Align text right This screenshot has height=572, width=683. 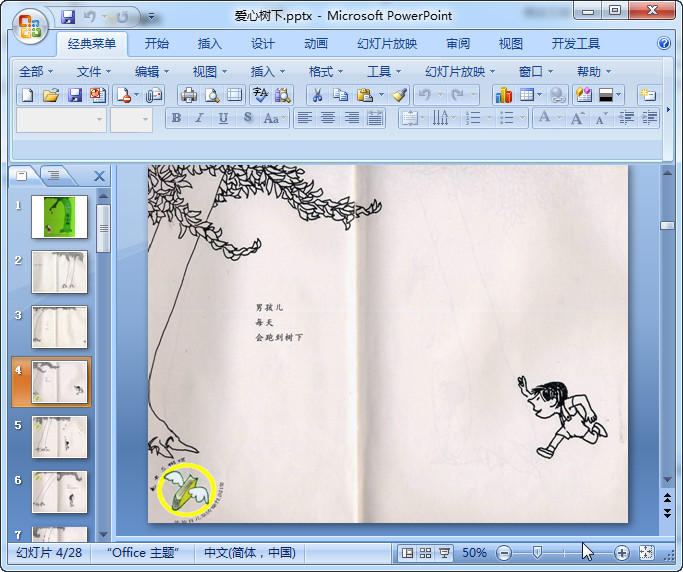click(352, 118)
